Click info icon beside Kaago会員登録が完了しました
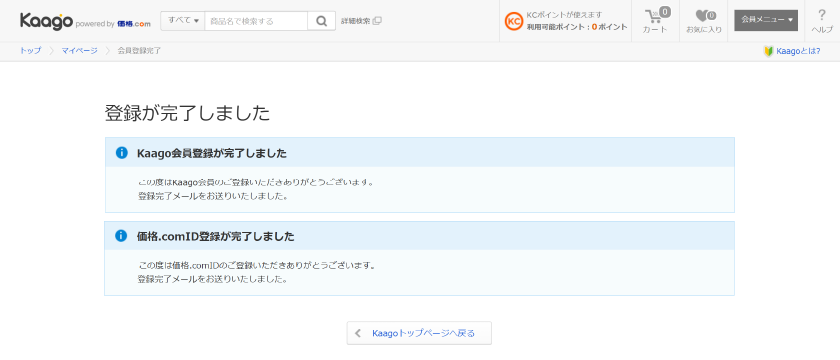 (122, 153)
